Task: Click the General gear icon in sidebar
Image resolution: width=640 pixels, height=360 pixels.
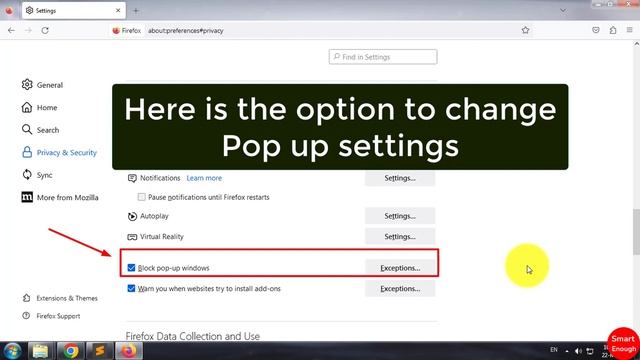Action: [x=27, y=84]
